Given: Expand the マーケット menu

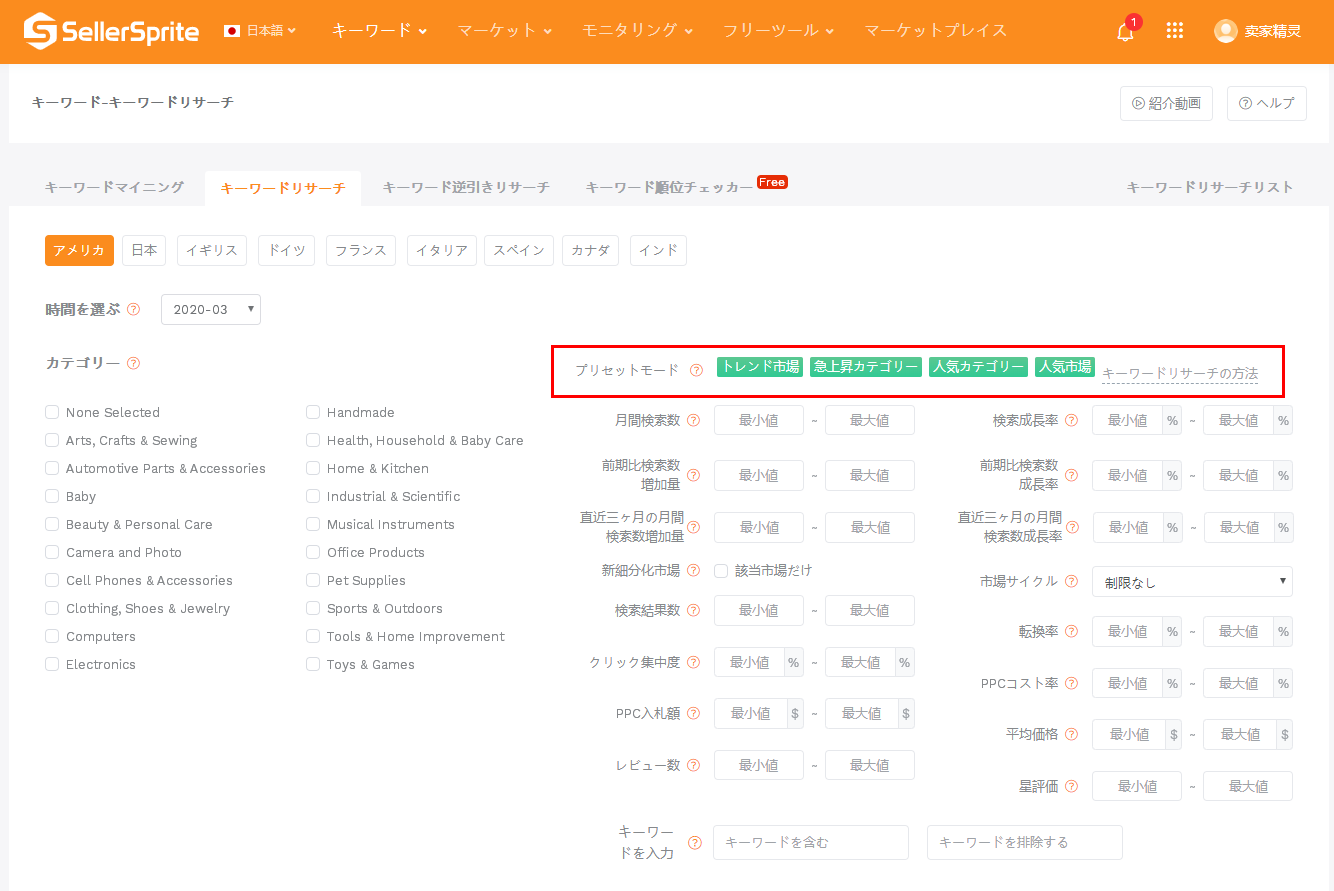Looking at the screenshot, I should [x=505, y=31].
